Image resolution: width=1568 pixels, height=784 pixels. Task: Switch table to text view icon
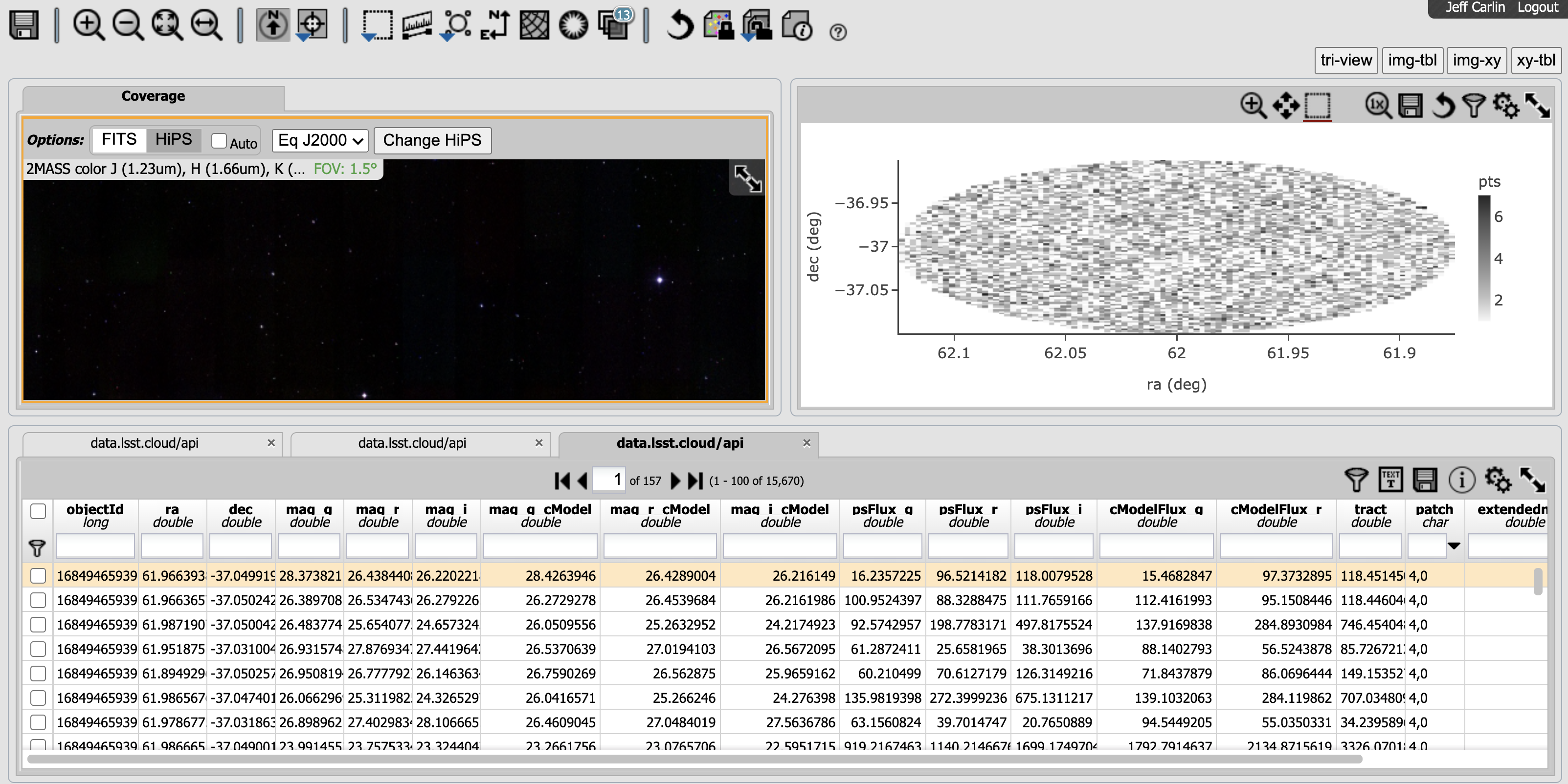click(1390, 480)
